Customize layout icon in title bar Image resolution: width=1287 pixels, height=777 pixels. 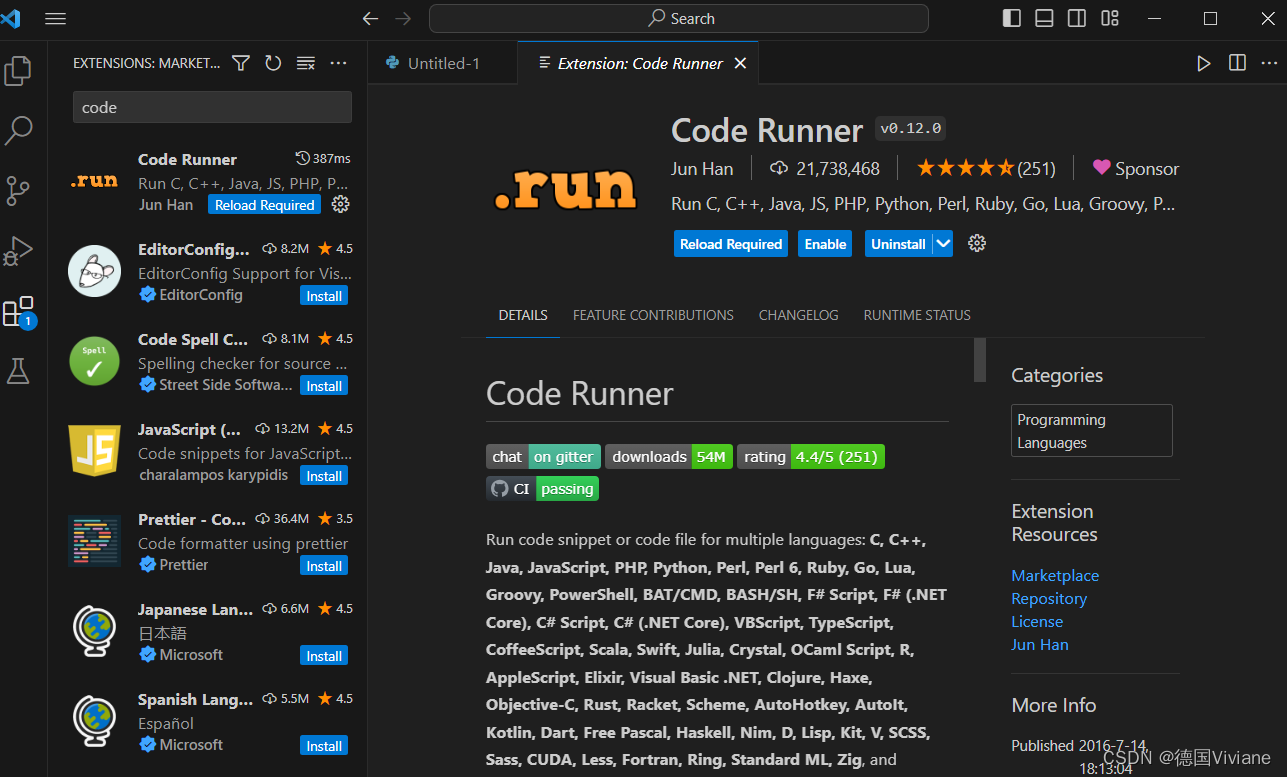pos(1110,18)
